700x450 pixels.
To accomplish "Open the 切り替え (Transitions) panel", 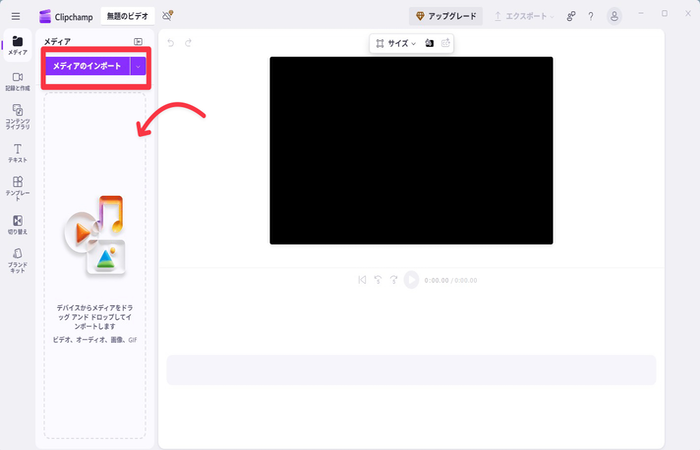I will point(17,225).
